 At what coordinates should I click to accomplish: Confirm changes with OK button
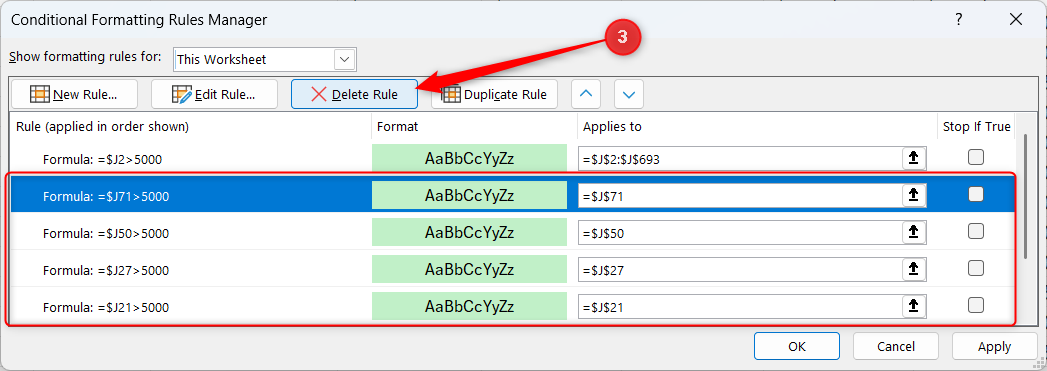click(x=797, y=346)
